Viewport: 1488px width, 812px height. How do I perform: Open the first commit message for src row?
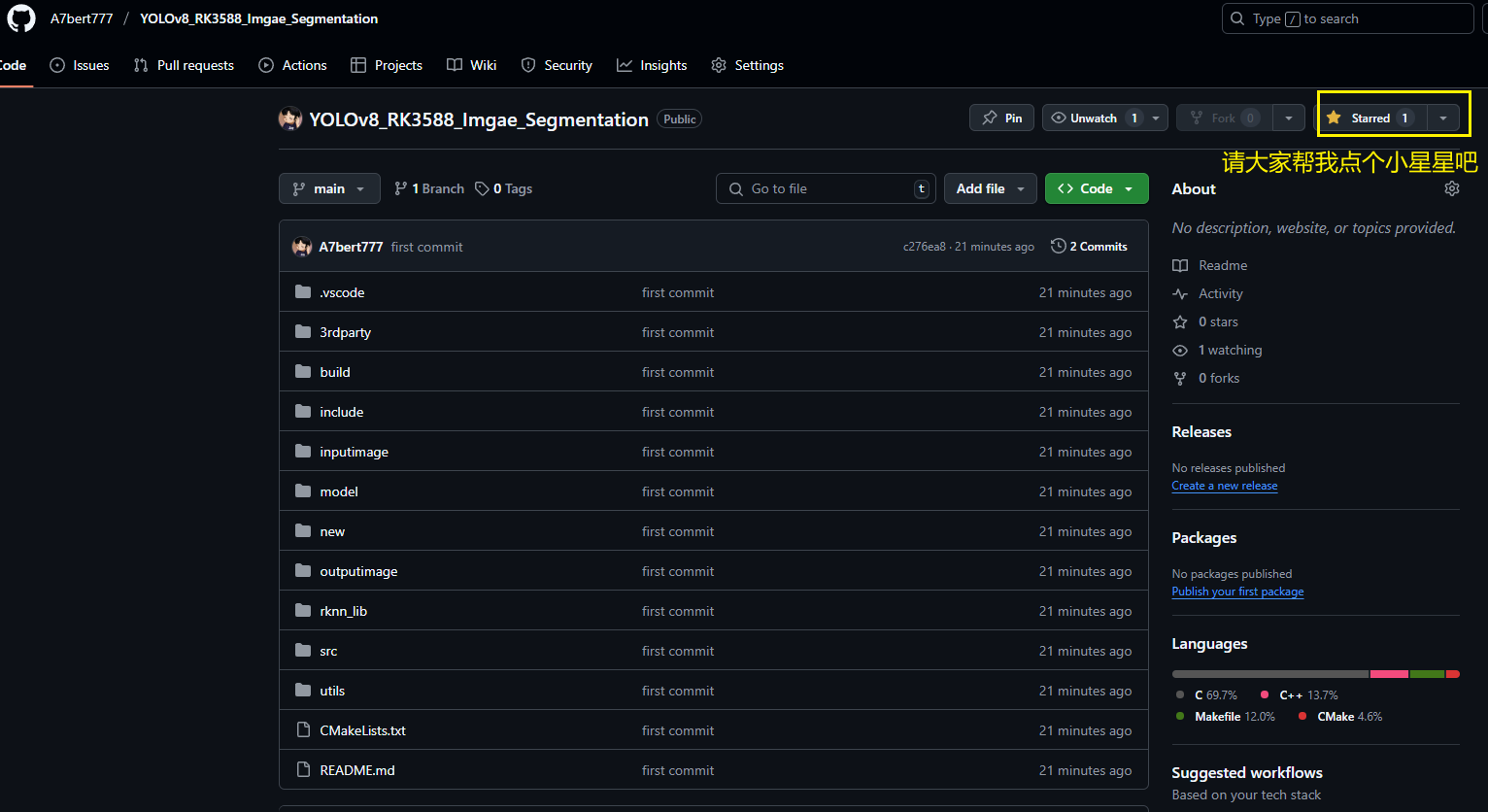678,651
